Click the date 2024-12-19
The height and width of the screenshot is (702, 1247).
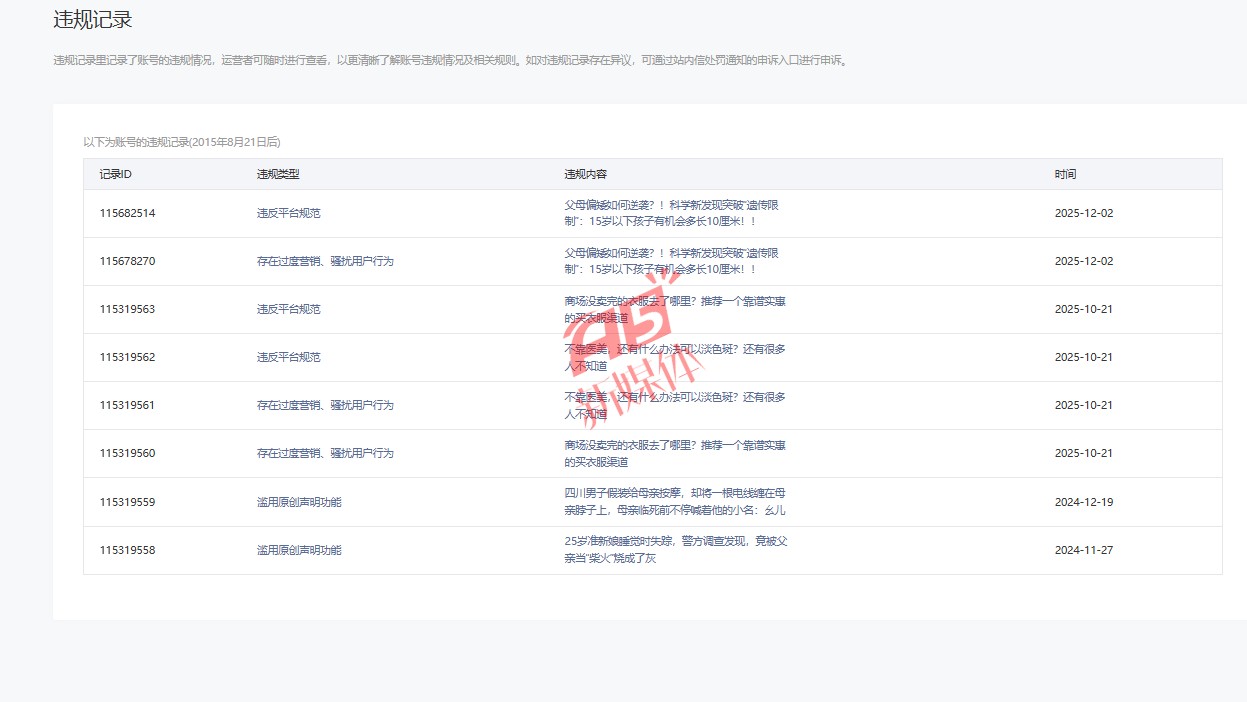pos(1083,502)
